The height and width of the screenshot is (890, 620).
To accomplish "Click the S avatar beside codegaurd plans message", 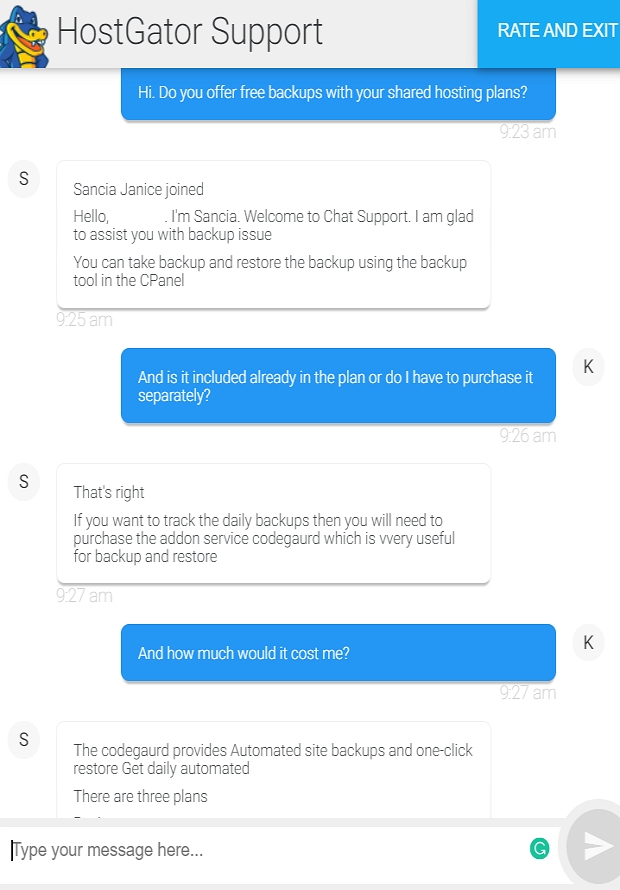I will (23, 740).
